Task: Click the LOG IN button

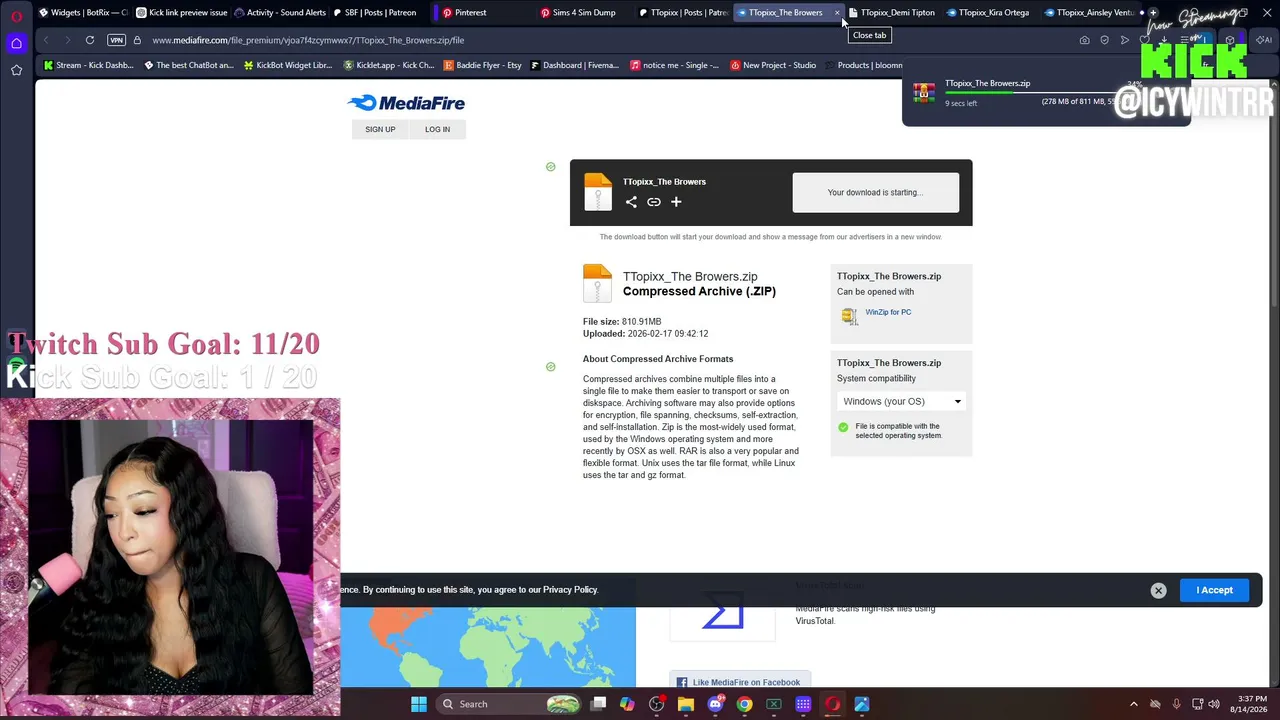Action: 437,129
